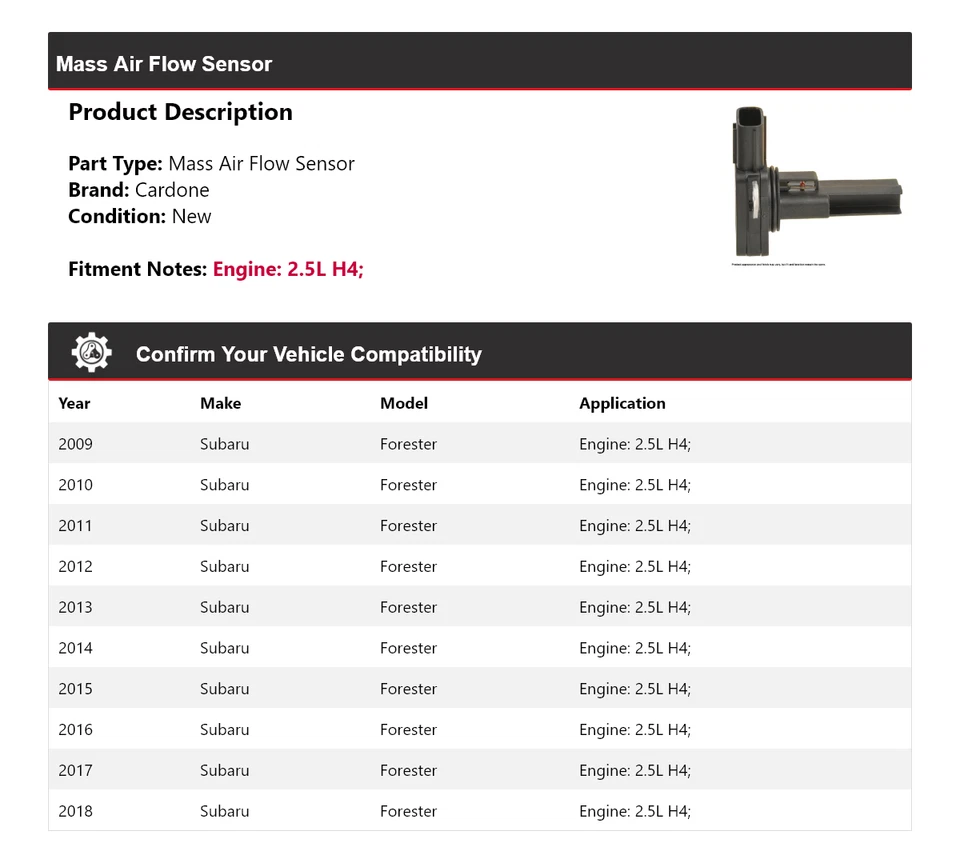Click the Product Description heading
960x863 pixels.
point(180,112)
